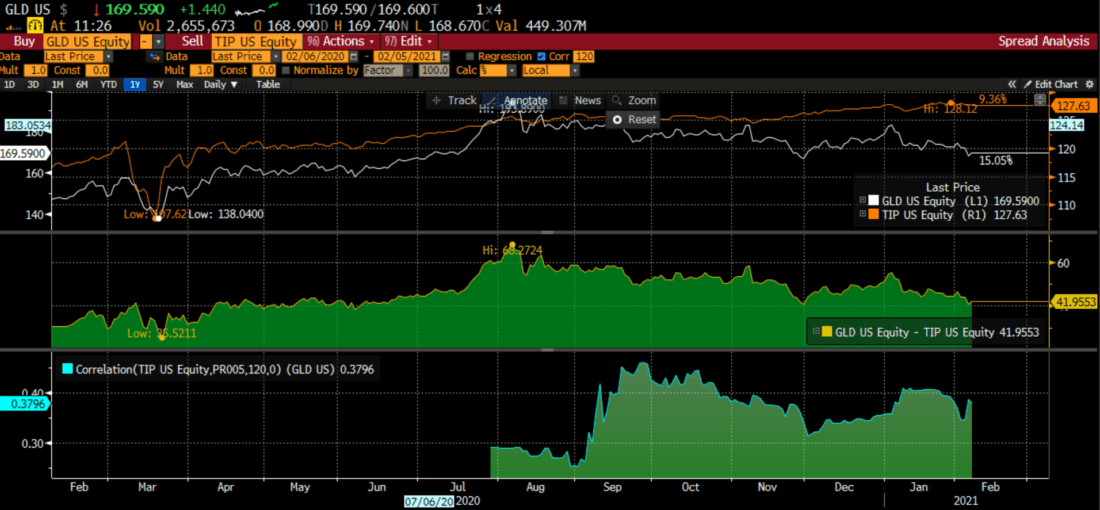This screenshot has width=1100, height=510.
Task: Collapse panel with double chevron icon
Action: tap(1012, 84)
